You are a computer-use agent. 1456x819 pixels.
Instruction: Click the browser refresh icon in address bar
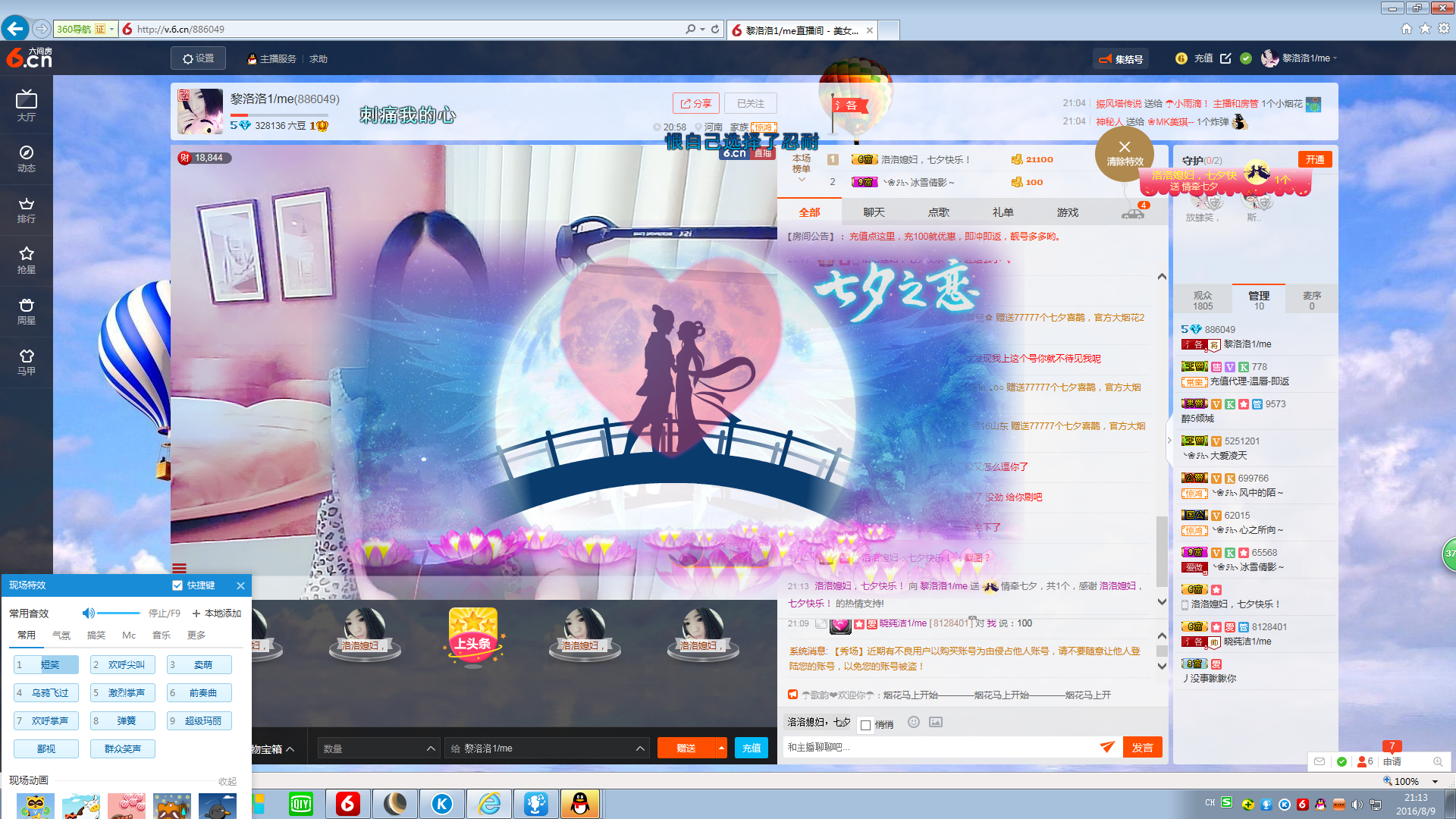pyautogui.click(x=715, y=29)
